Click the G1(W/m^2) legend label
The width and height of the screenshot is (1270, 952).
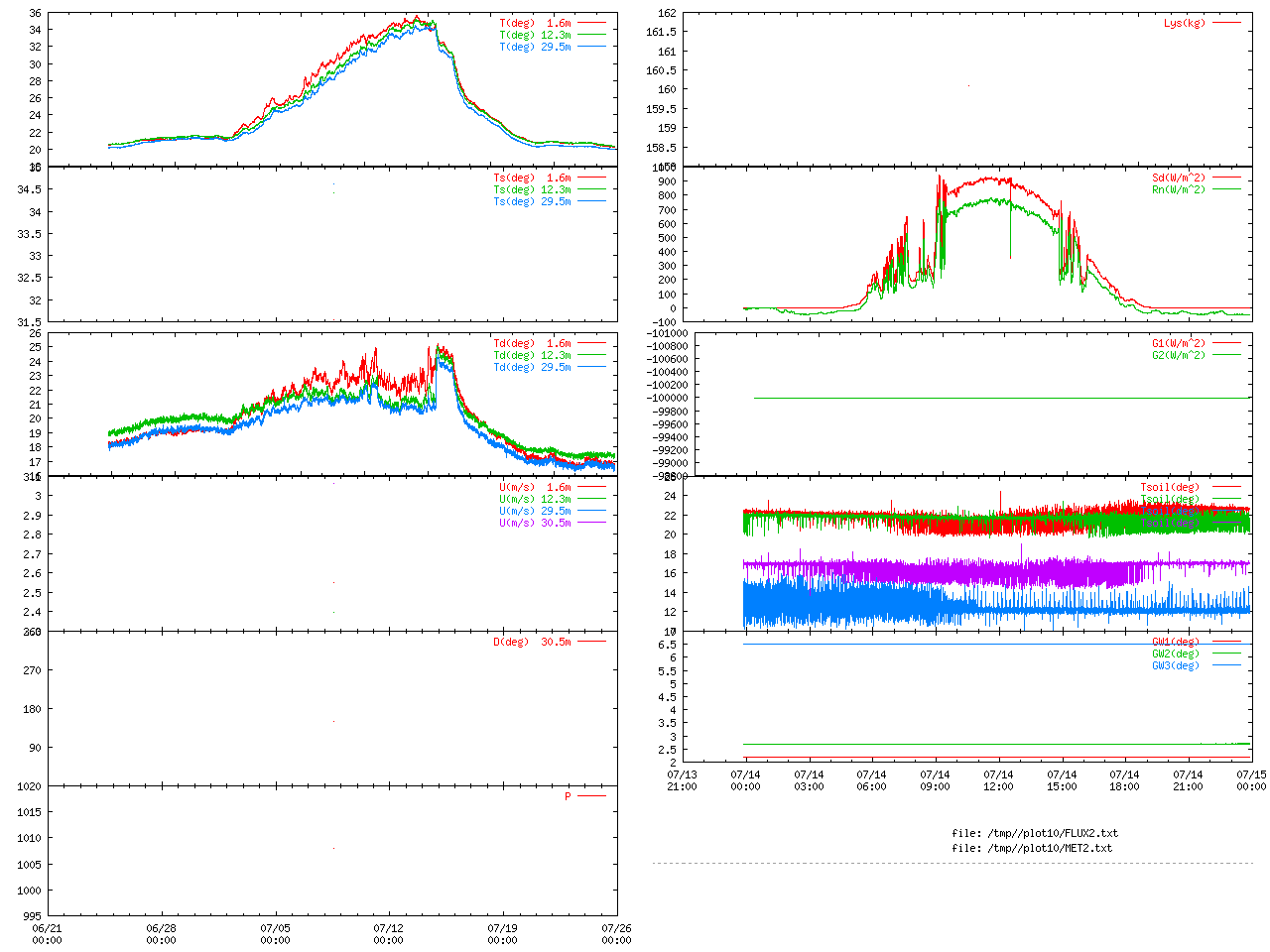(1179, 343)
